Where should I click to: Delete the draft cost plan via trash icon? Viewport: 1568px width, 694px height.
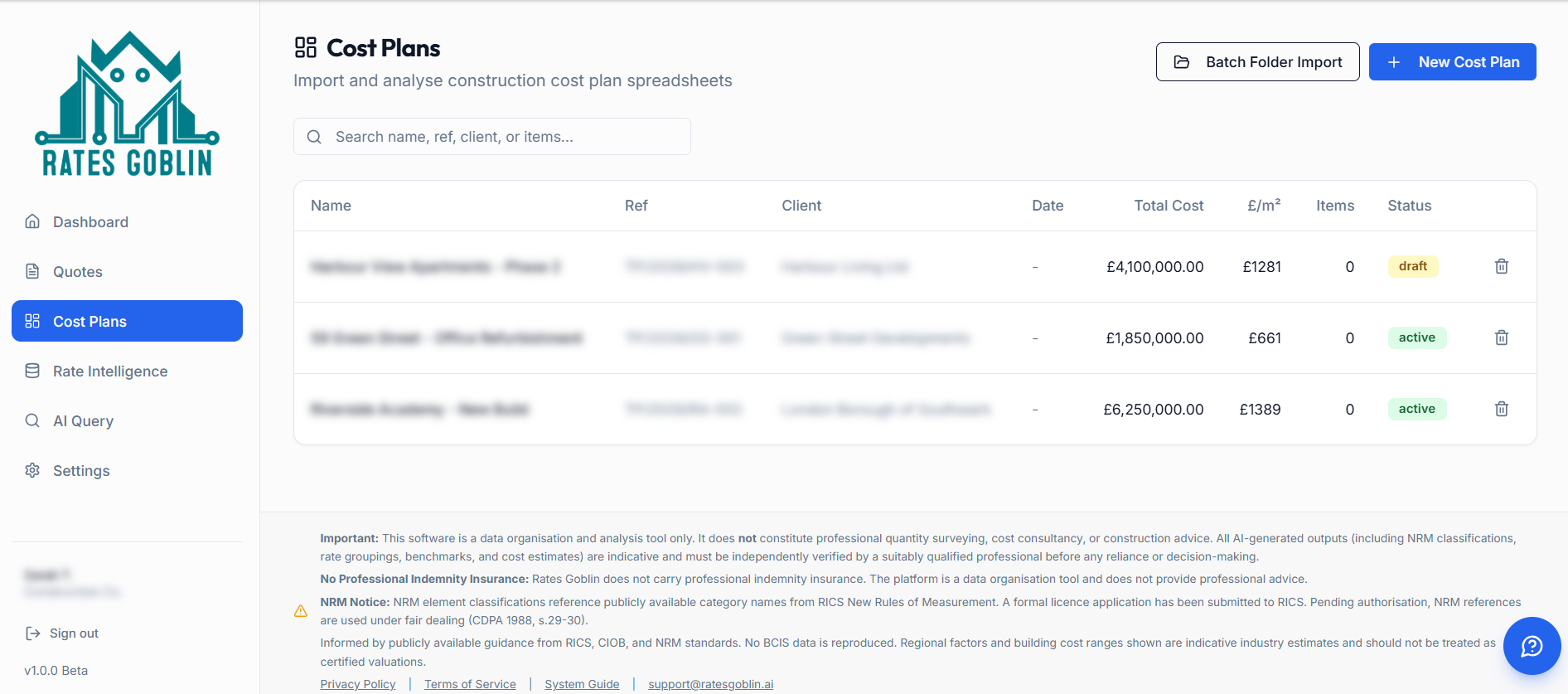[x=1501, y=266]
